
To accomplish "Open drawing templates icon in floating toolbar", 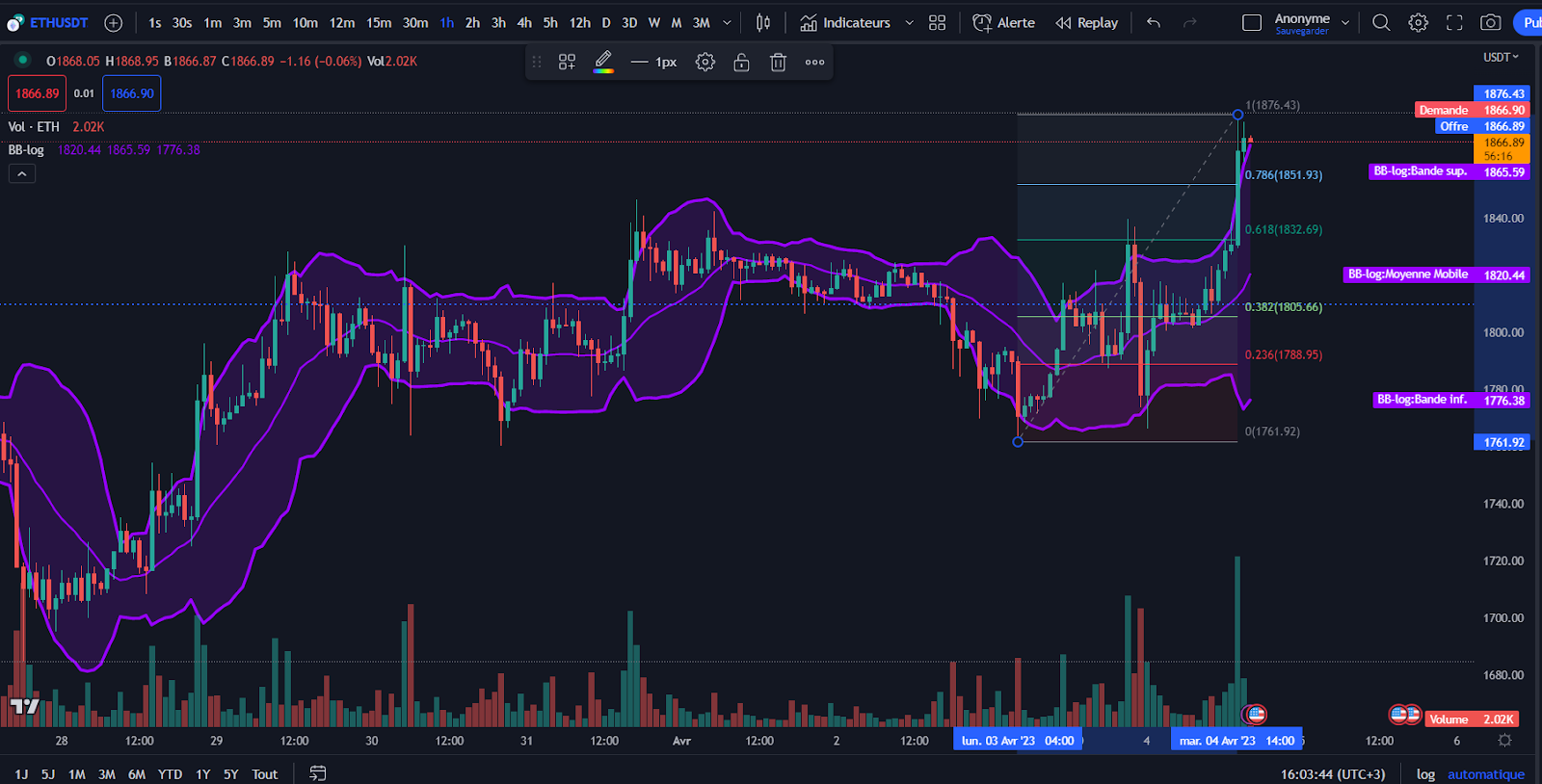I will pyautogui.click(x=567, y=62).
